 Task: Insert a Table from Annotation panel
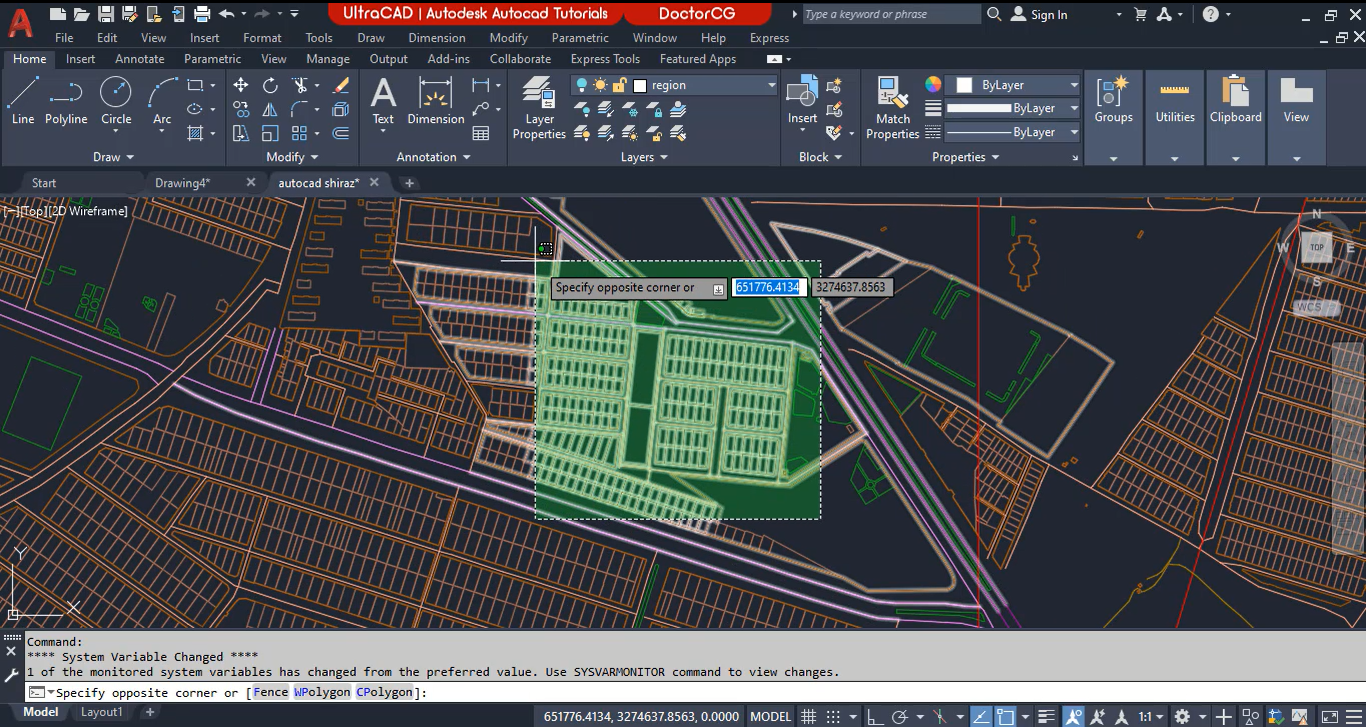481,133
